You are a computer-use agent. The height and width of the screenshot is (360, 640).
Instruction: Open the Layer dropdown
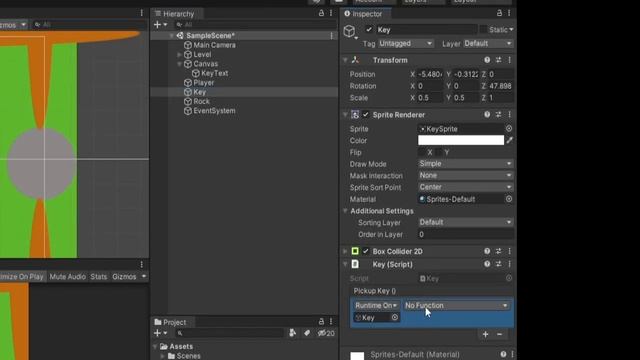(488, 43)
